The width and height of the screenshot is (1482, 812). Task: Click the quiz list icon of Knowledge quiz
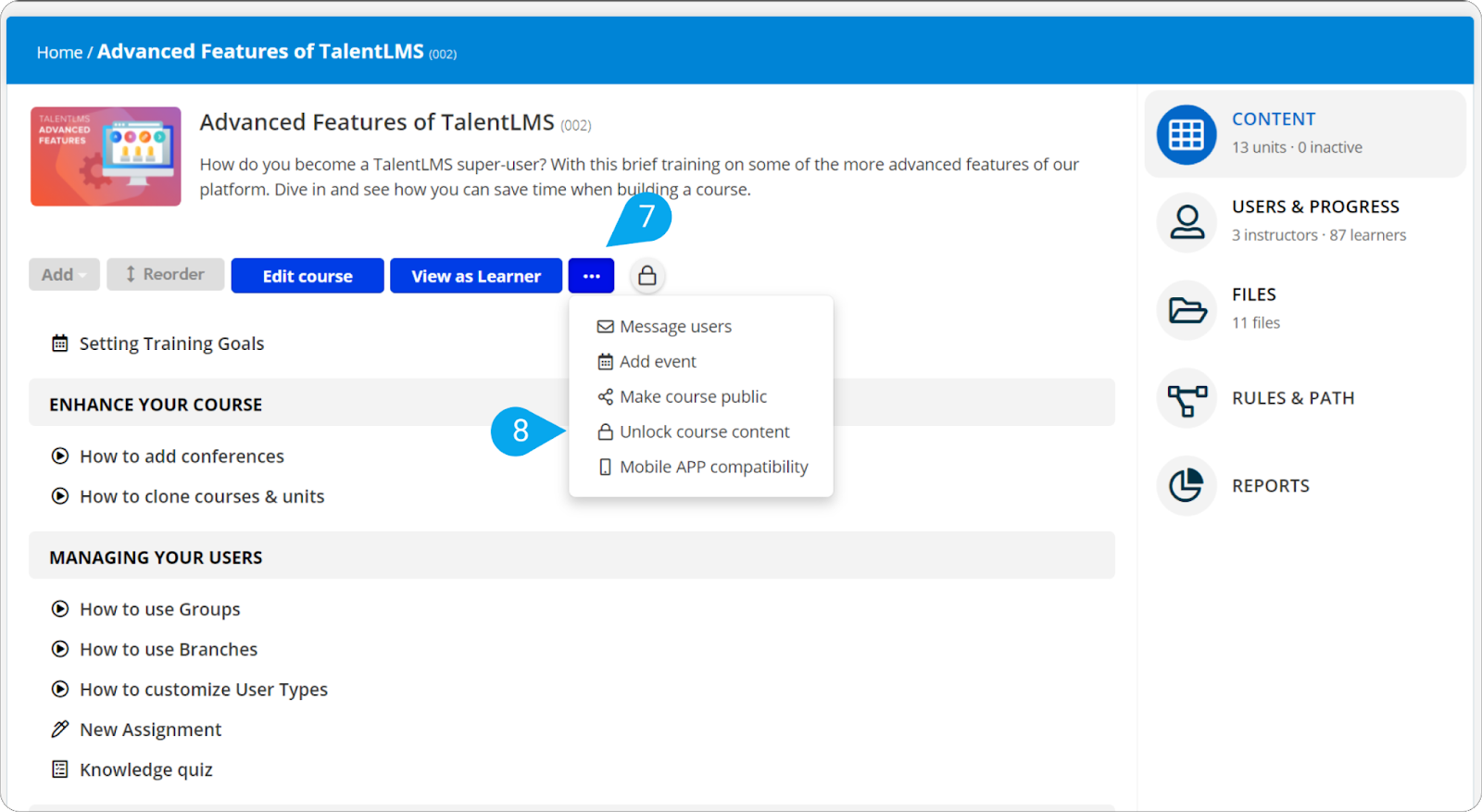pyautogui.click(x=60, y=769)
